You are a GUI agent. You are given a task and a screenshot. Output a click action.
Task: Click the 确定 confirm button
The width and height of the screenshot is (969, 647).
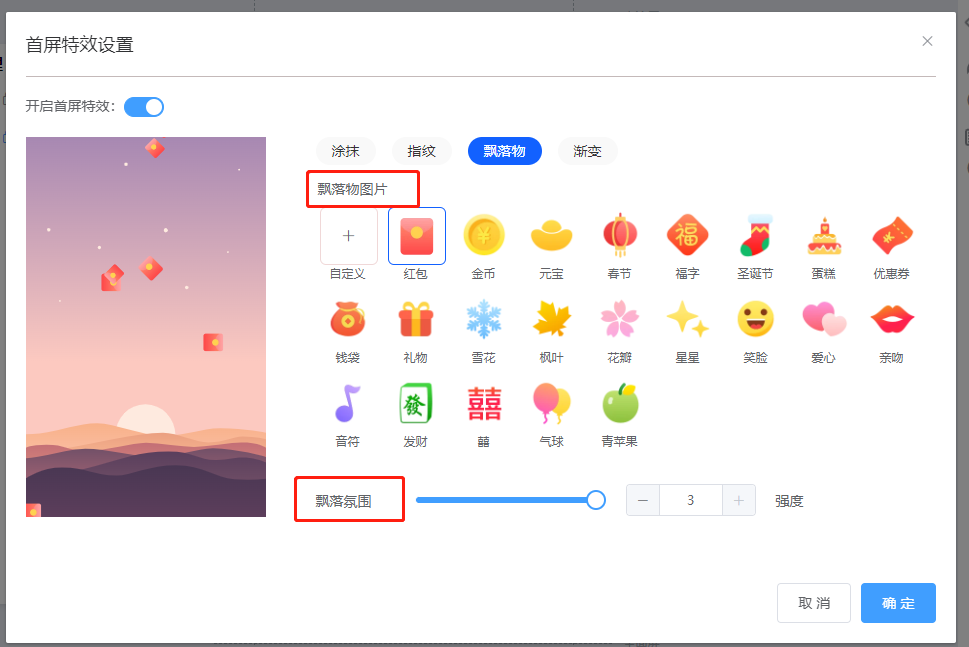pos(898,603)
